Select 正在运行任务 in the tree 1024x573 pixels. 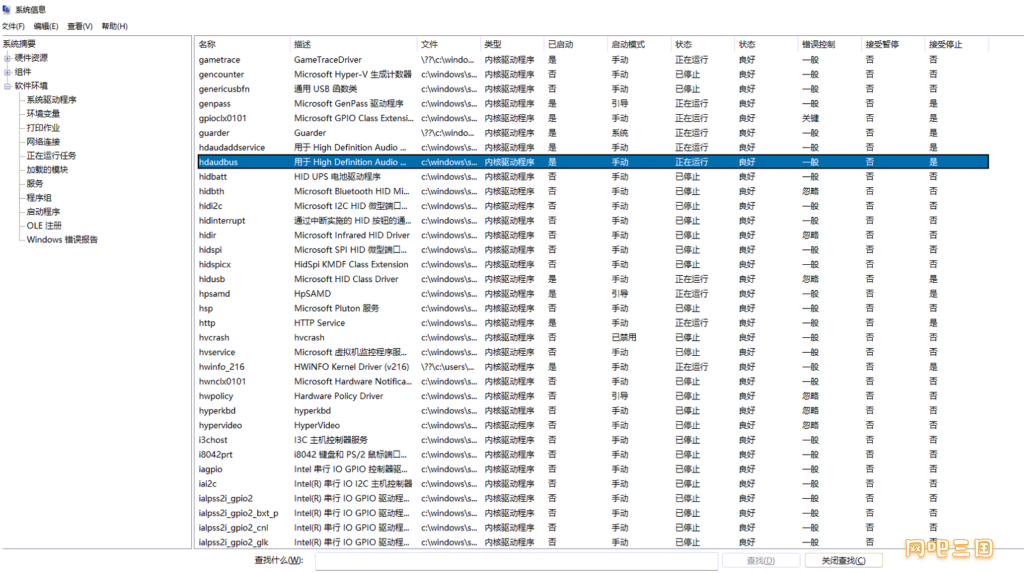[x=52, y=156]
